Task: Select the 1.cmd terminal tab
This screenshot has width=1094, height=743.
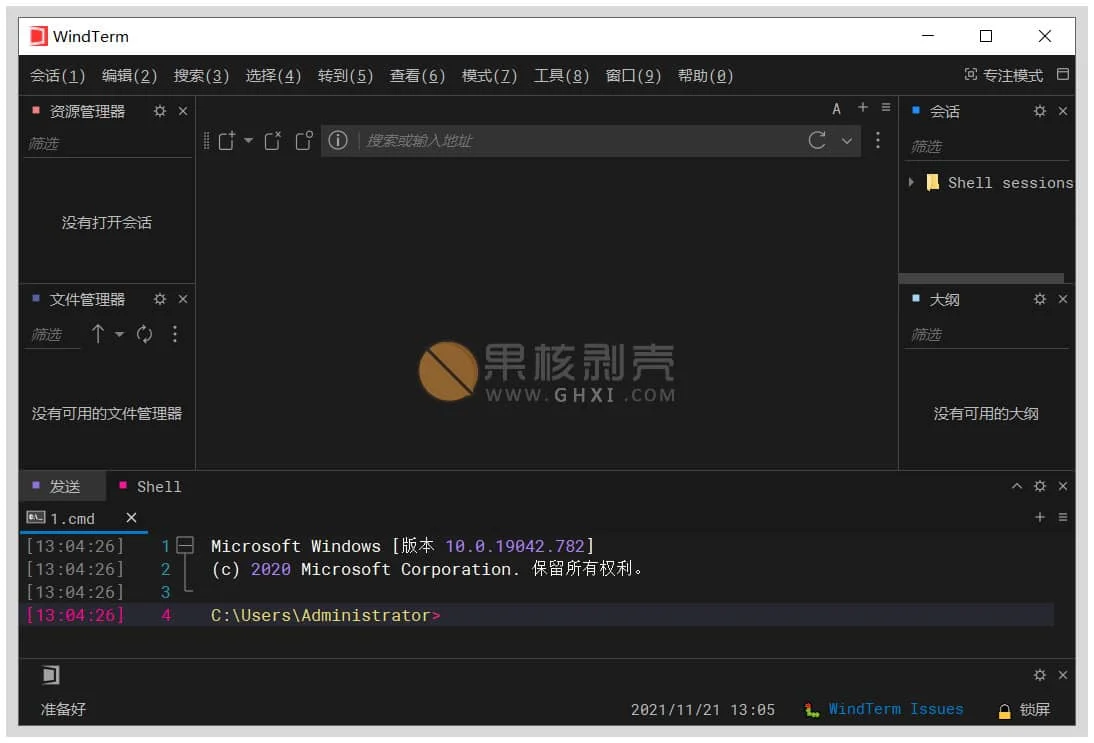Action: (x=72, y=518)
